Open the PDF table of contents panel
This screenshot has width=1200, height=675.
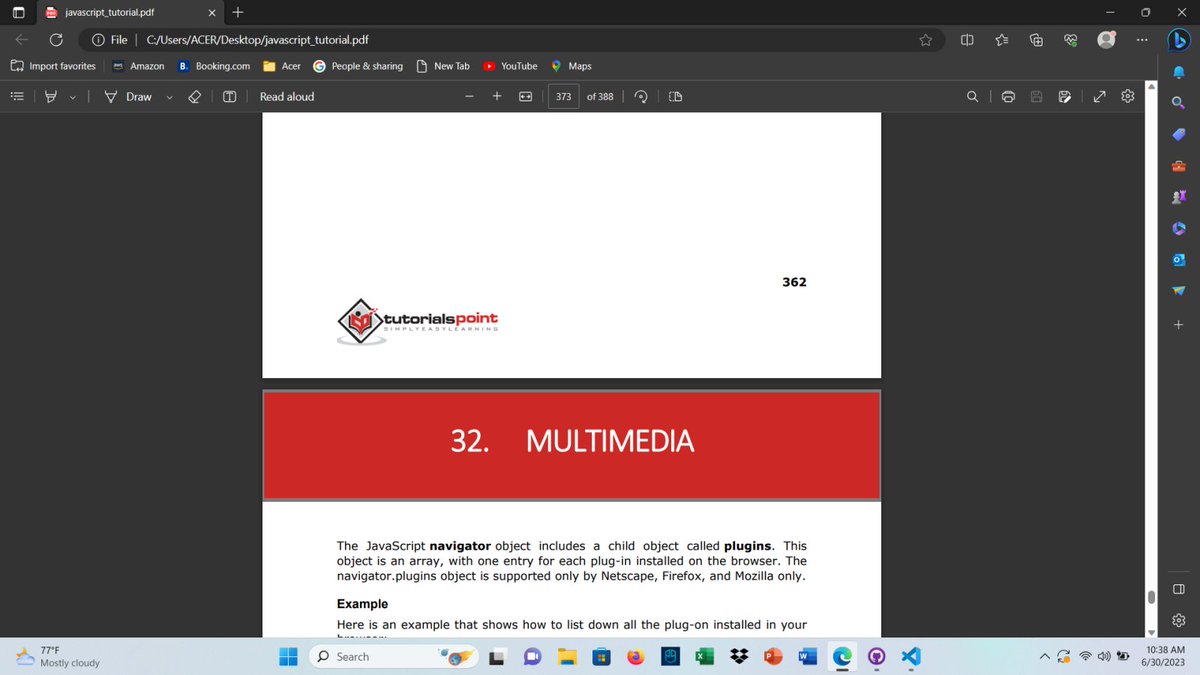click(17, 97)
